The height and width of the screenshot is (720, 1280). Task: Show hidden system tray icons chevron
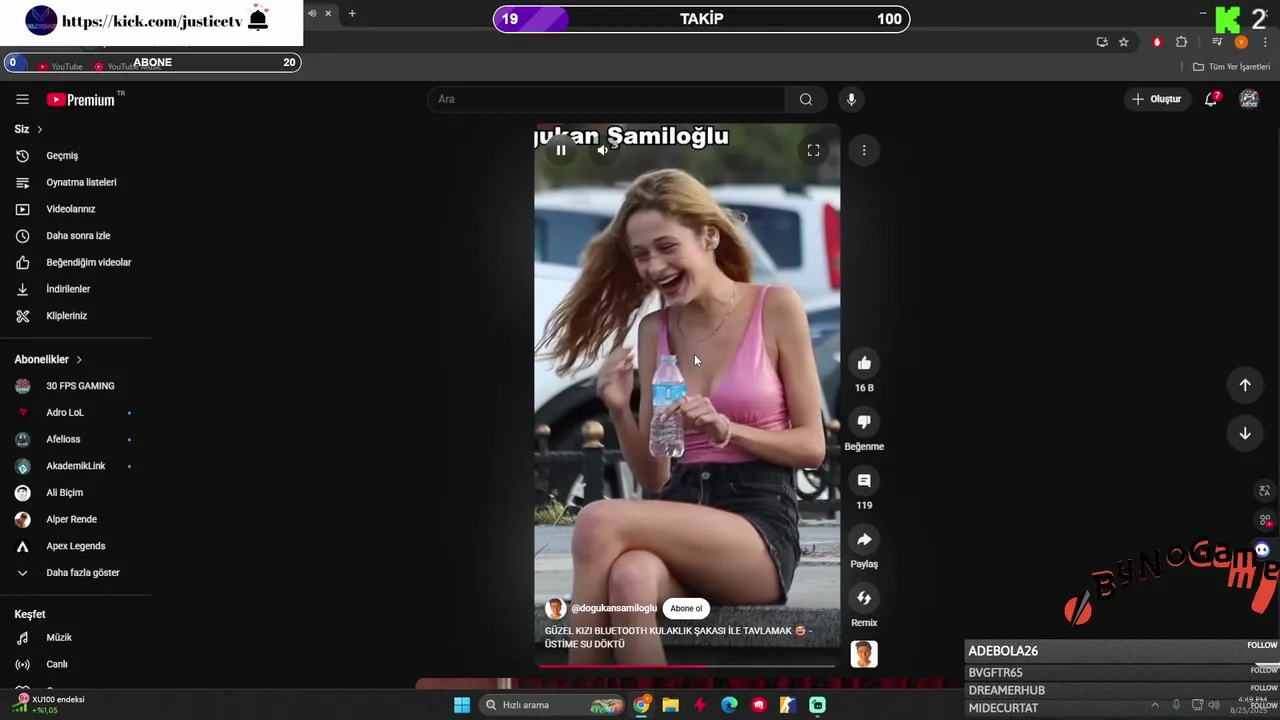tap(1155, 705)
